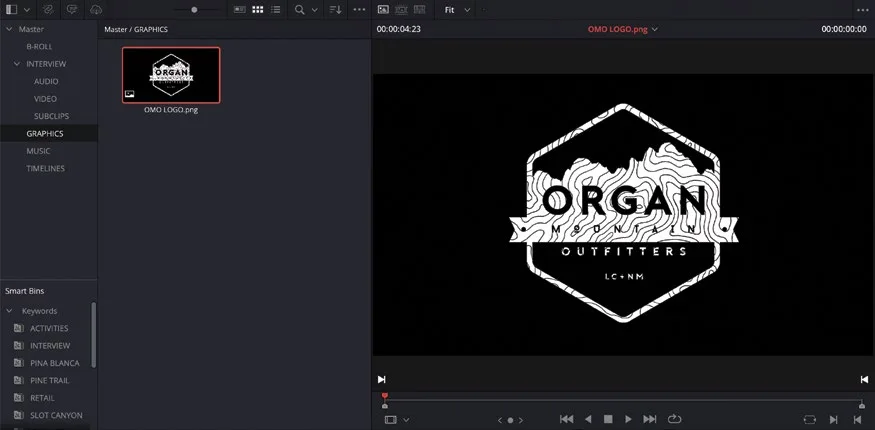The image size is (875, 430).
Task: Click the 00:00:00:00 viewer timecode
Action: click(844, 29)
